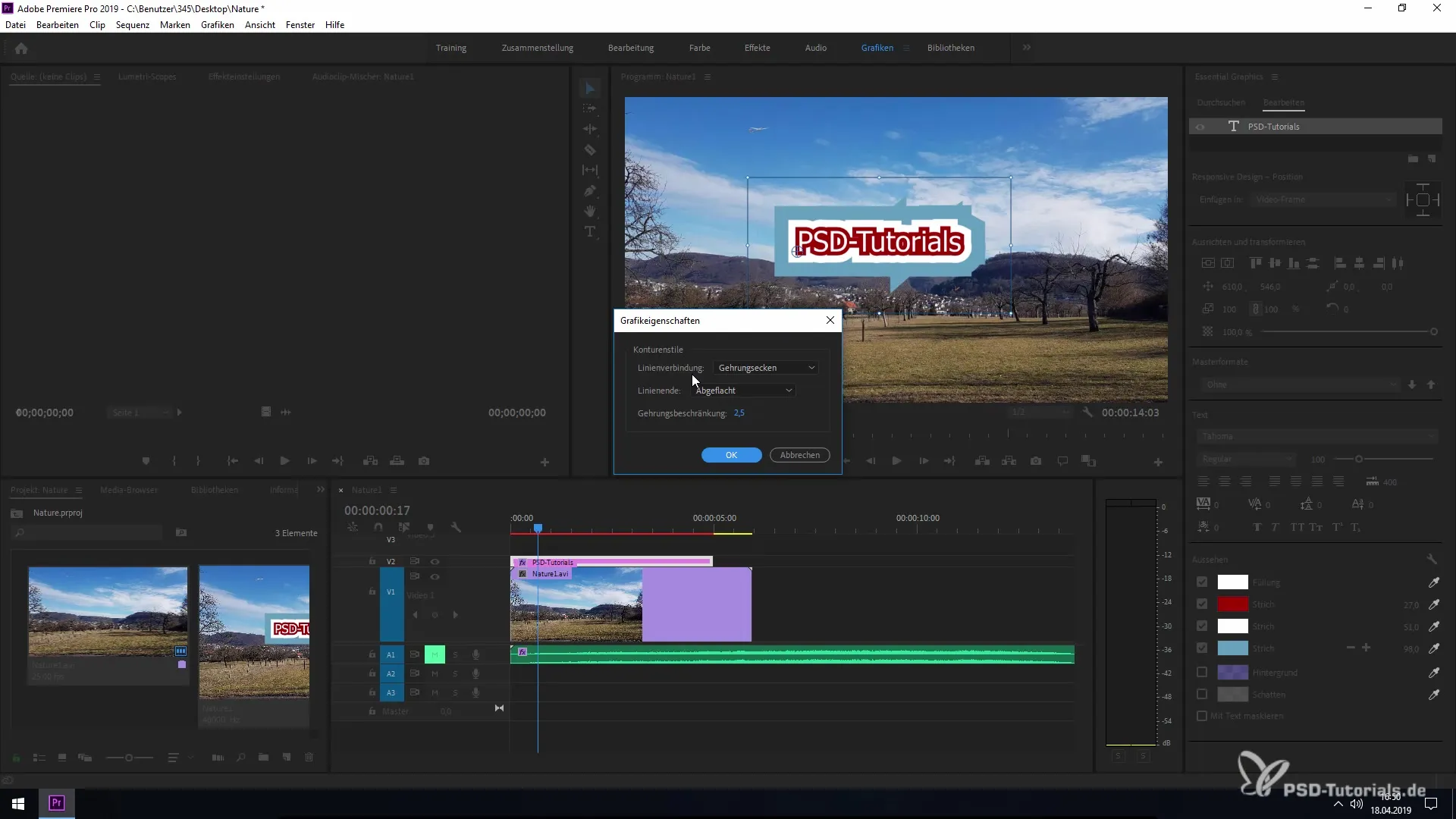Click timeline wrench display settings
This screenshot has width=1456, height=819.
(x=456, y=527)
